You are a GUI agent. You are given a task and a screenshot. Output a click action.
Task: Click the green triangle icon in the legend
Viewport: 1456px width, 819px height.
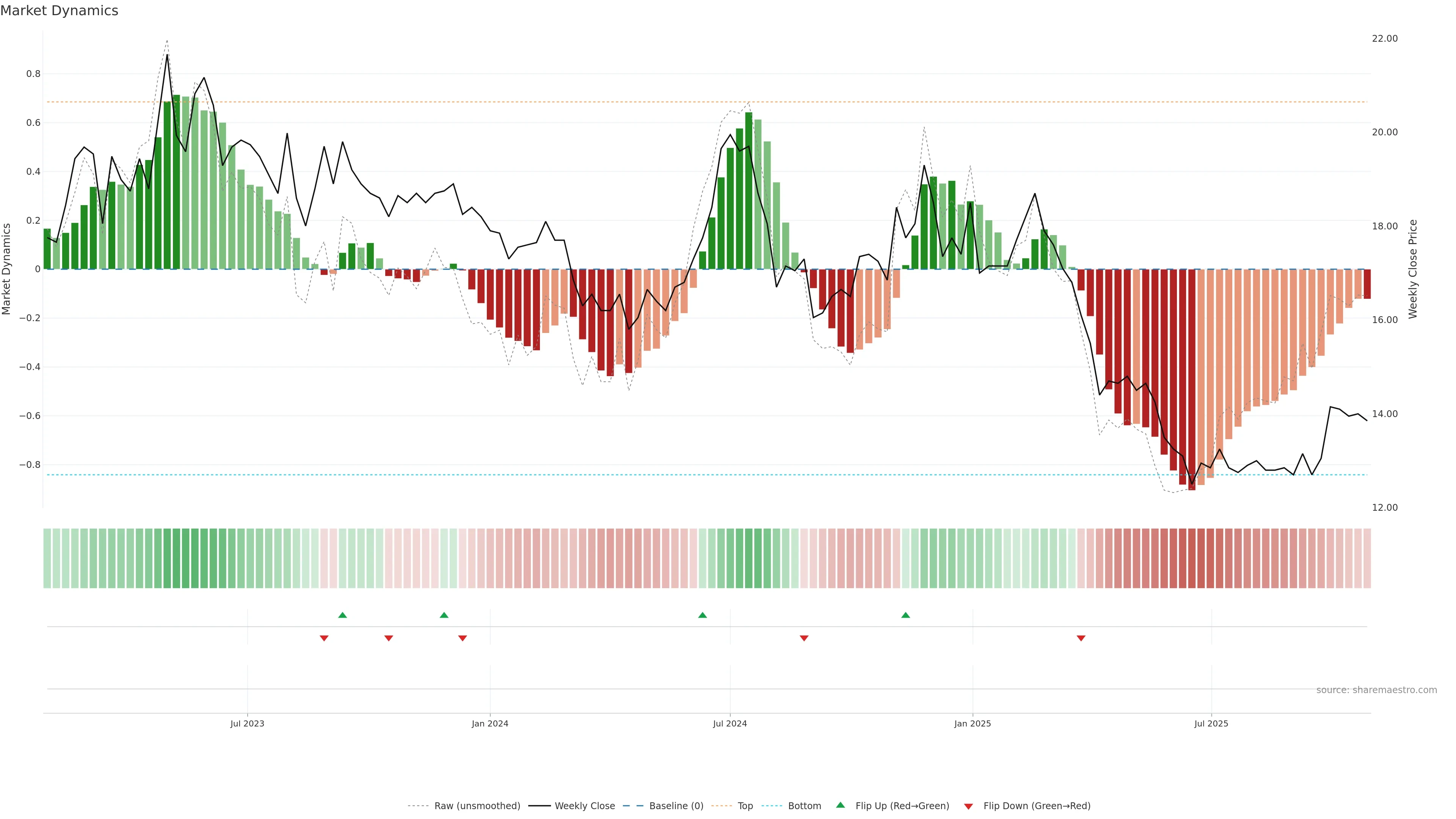841,805
